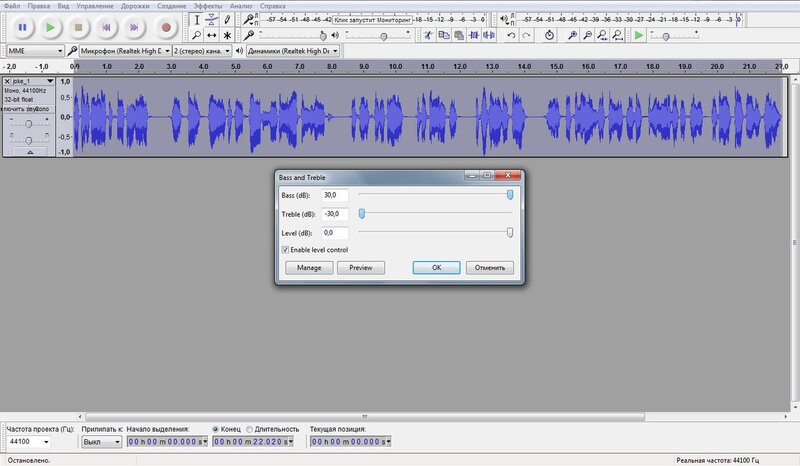Select the Конец radio button
The width and height of the screenshot is (800, 466).
(x=215, y=428)
